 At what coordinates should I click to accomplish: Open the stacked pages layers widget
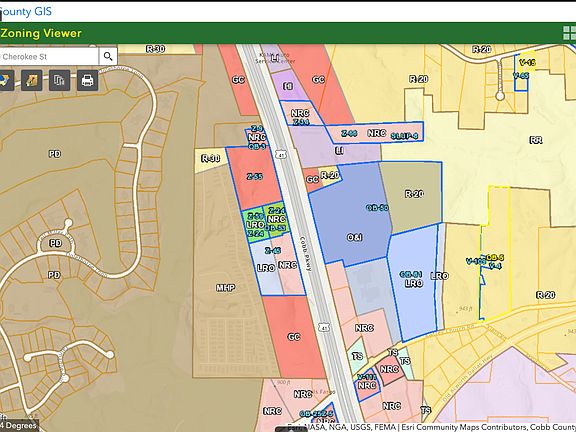click(x=59, y=80)
